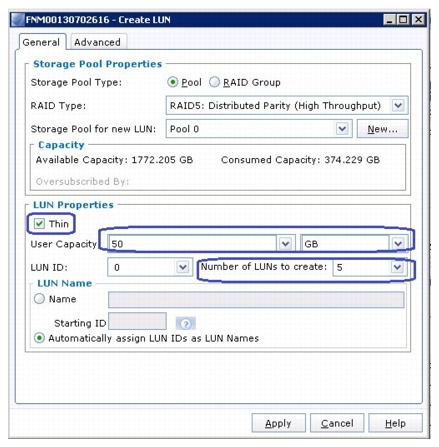Minimize the Create LUN window
The height and width of the screenshot is (447, 439).
click(389, 20)
